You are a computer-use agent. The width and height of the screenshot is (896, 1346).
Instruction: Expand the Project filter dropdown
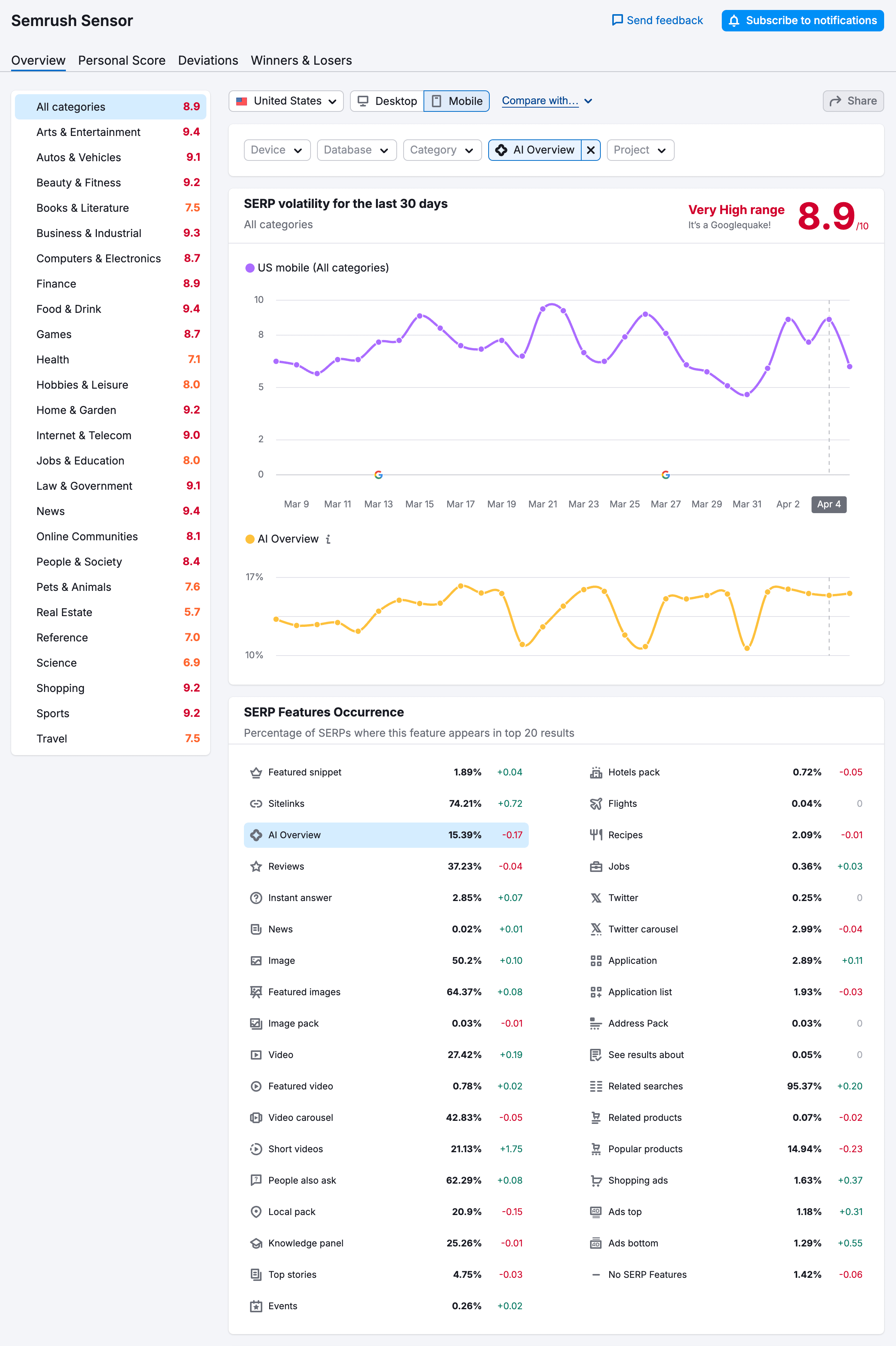click(641, 150)
